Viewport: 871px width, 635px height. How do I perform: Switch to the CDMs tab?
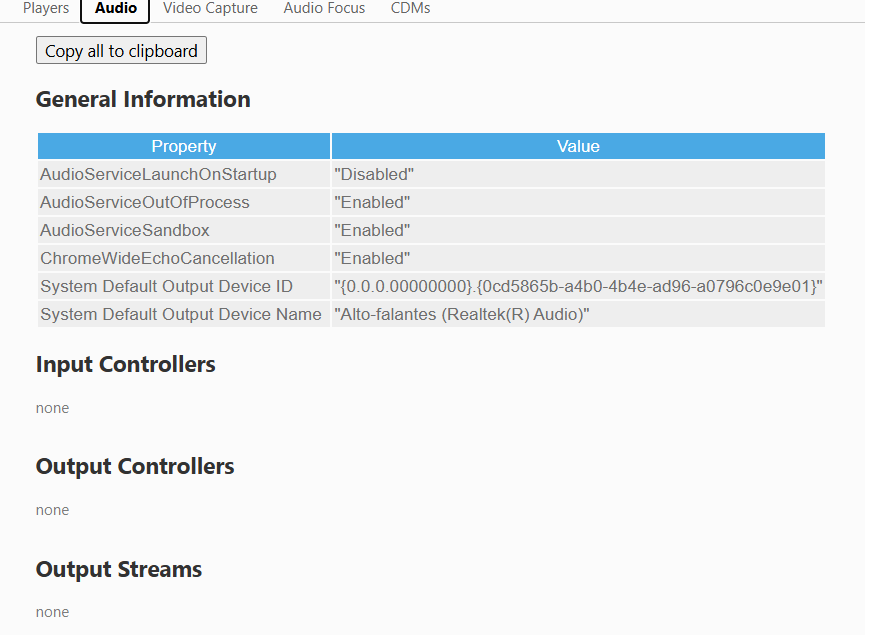click(411, 8)
